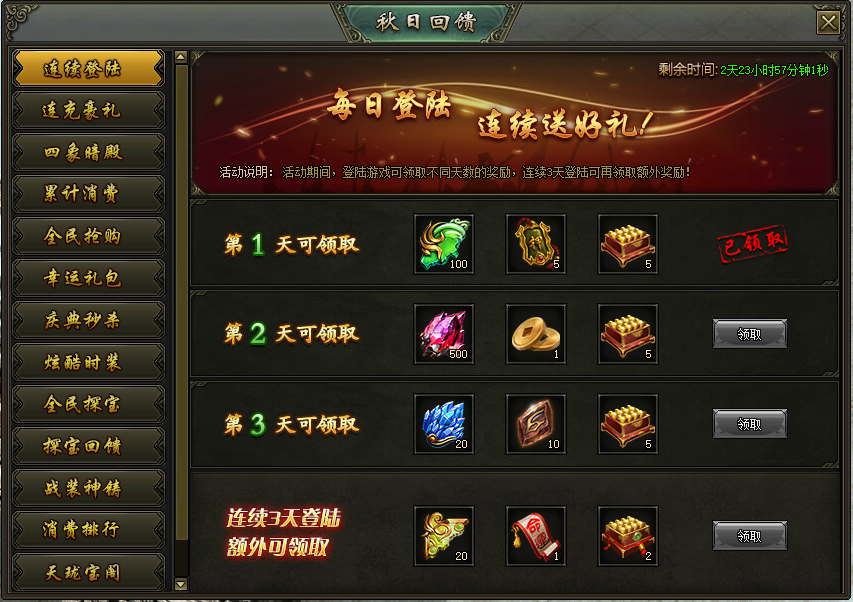The height and width of the screenshot is (602, 853).
Task: Click the pink crystal reward with 500 count
Action: pos(444,334)
